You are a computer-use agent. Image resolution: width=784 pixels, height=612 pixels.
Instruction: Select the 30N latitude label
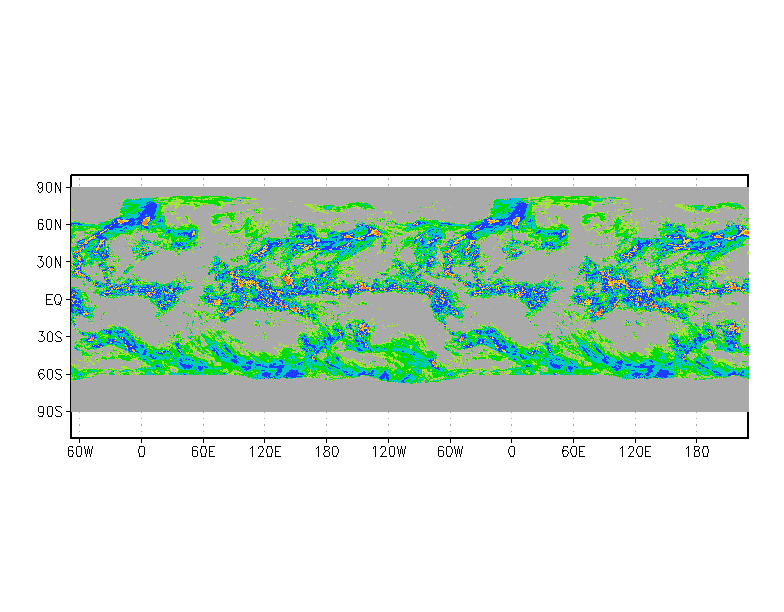50,262
